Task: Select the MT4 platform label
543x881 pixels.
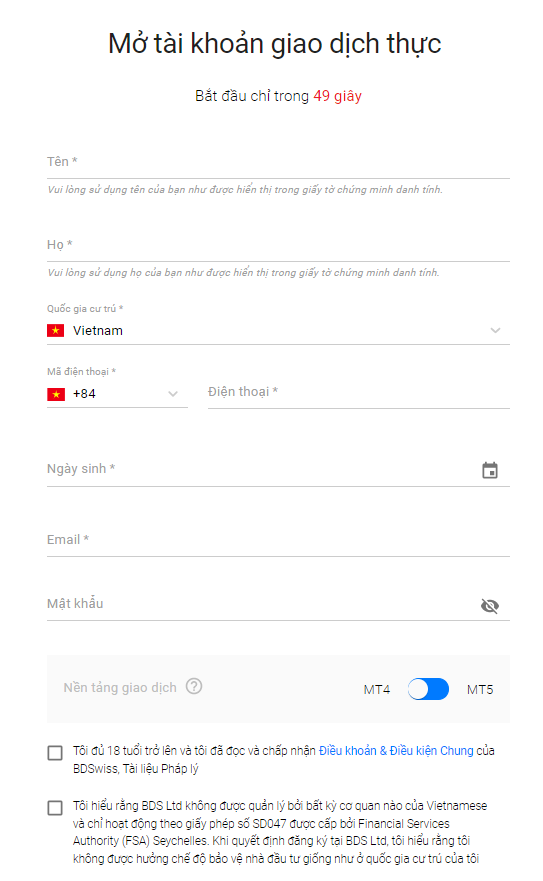Action: 377,689
